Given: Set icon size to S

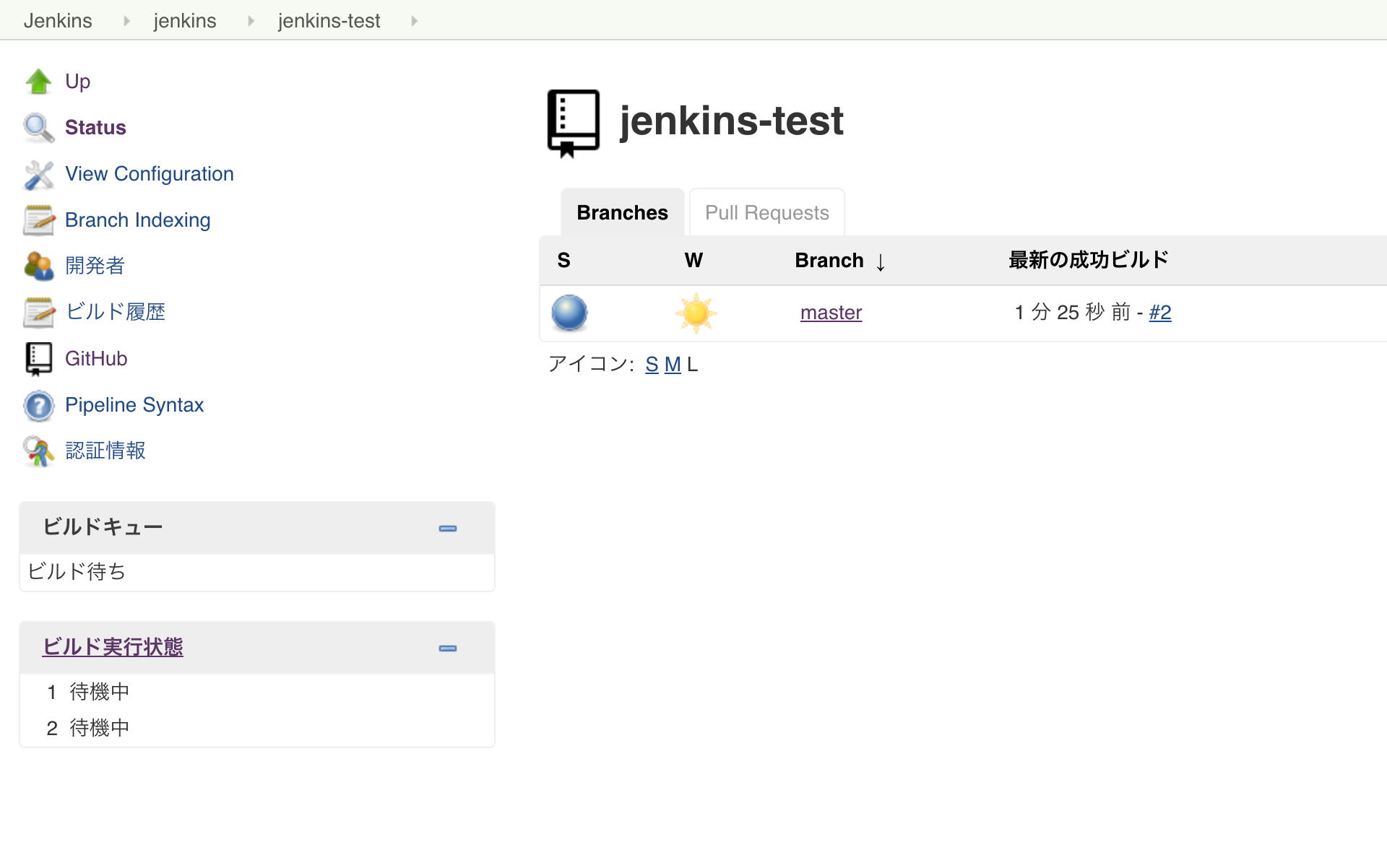Looking at the screenshot, I should point(651,365).
